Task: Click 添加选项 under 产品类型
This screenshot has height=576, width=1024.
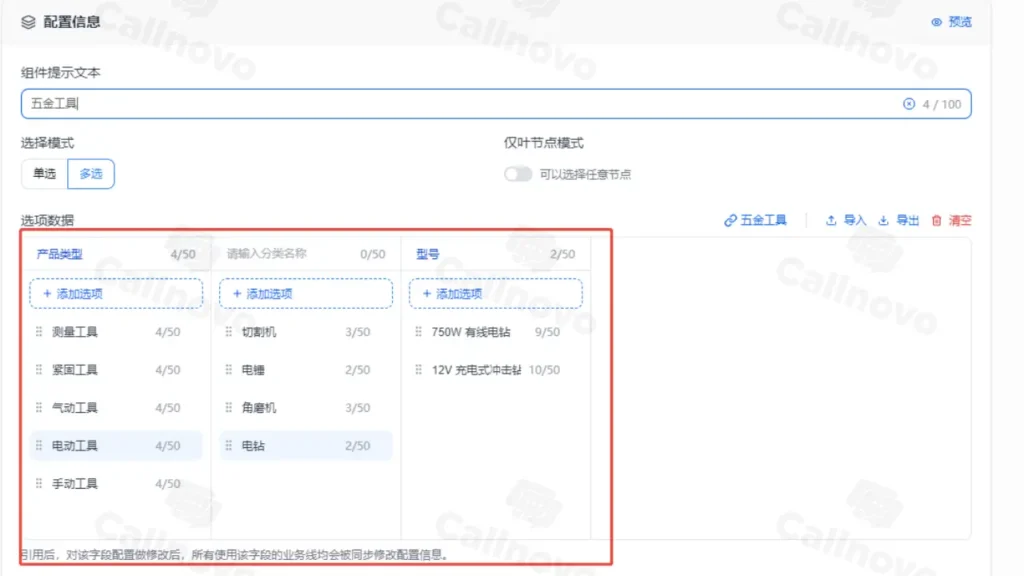Action: click(115, 293)
